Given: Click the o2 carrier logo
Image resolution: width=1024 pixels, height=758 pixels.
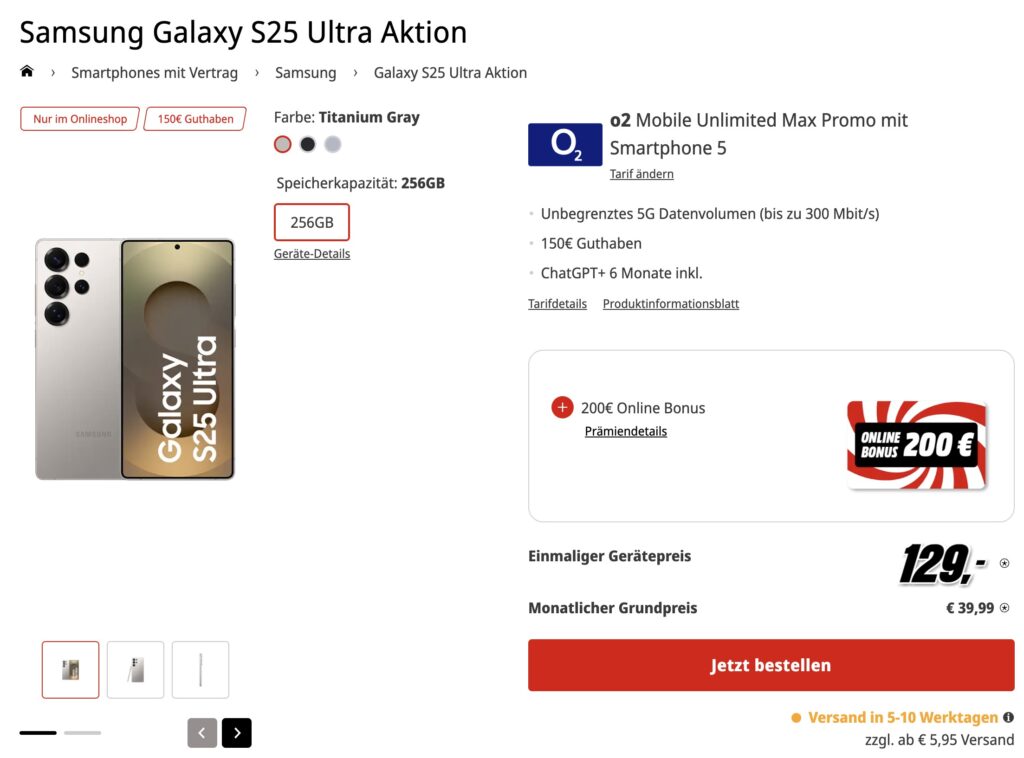Looking at the screenshot, I should pyautogui.click(x=565, y=145).
